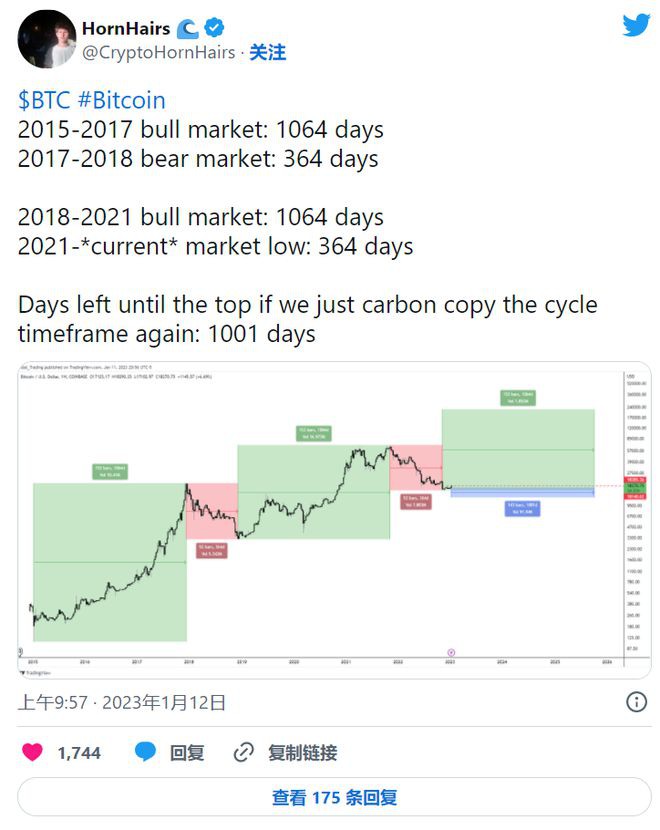Click the HornHairs display name
The height and width of the screenshot is (830, 660).
pos(125,28)
